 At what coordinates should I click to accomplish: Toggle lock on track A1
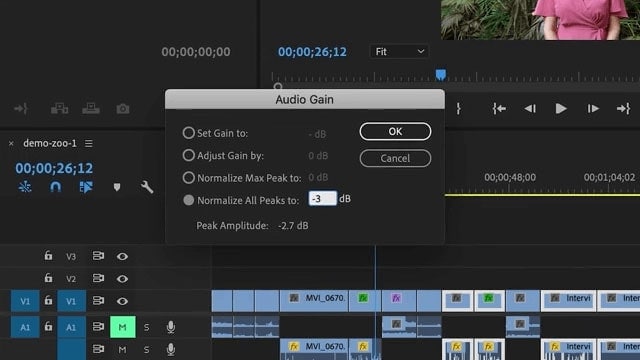[48, 327]
